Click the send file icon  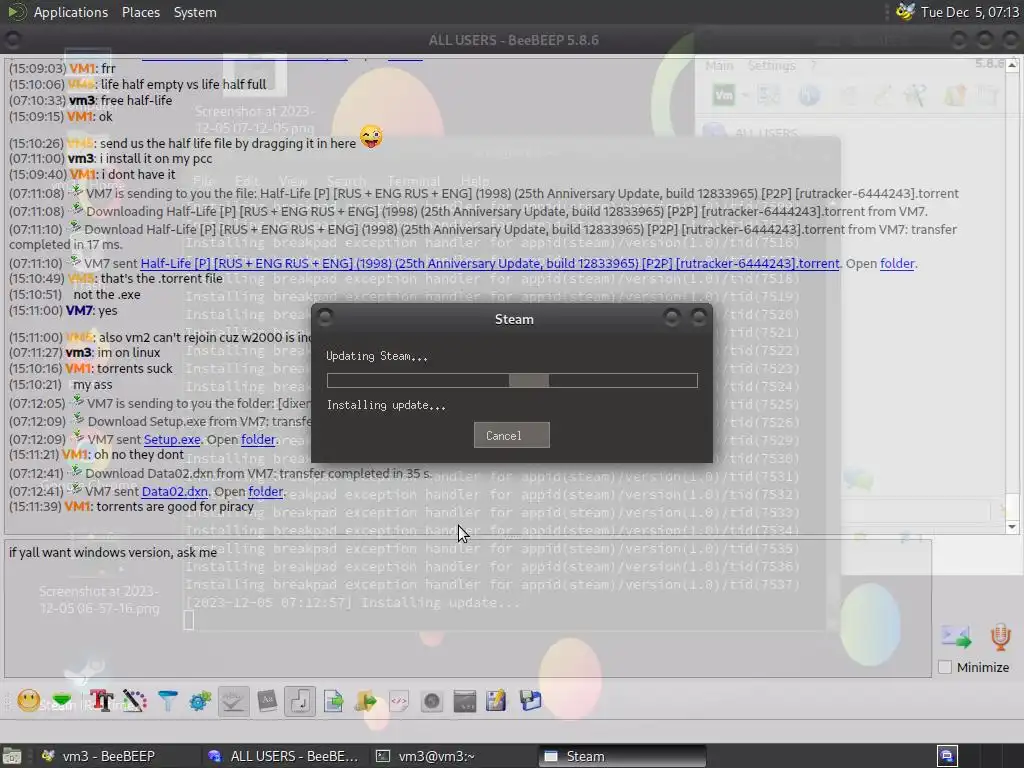[x=333, y=701]
